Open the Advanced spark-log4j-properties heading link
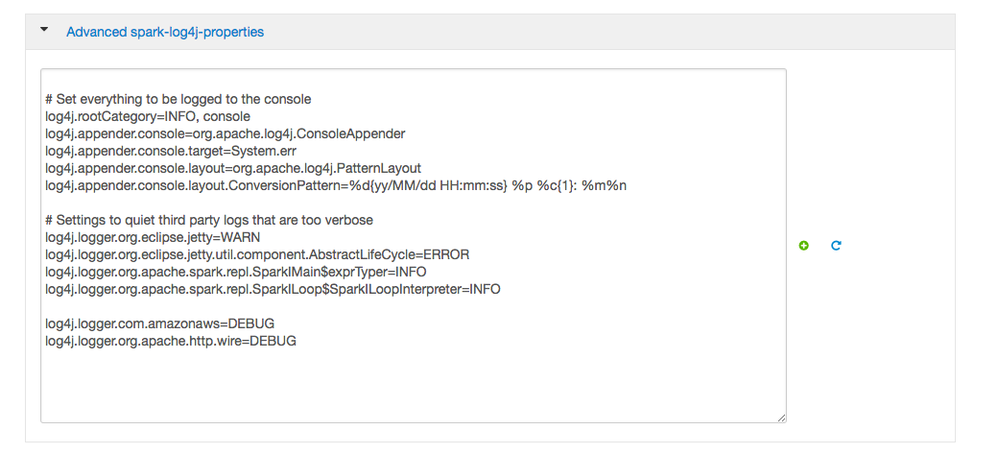 coord(165,32)
